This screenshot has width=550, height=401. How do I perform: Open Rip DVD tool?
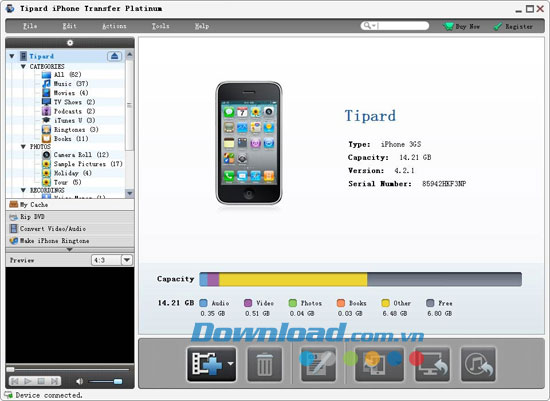click(x=70, y=217)
